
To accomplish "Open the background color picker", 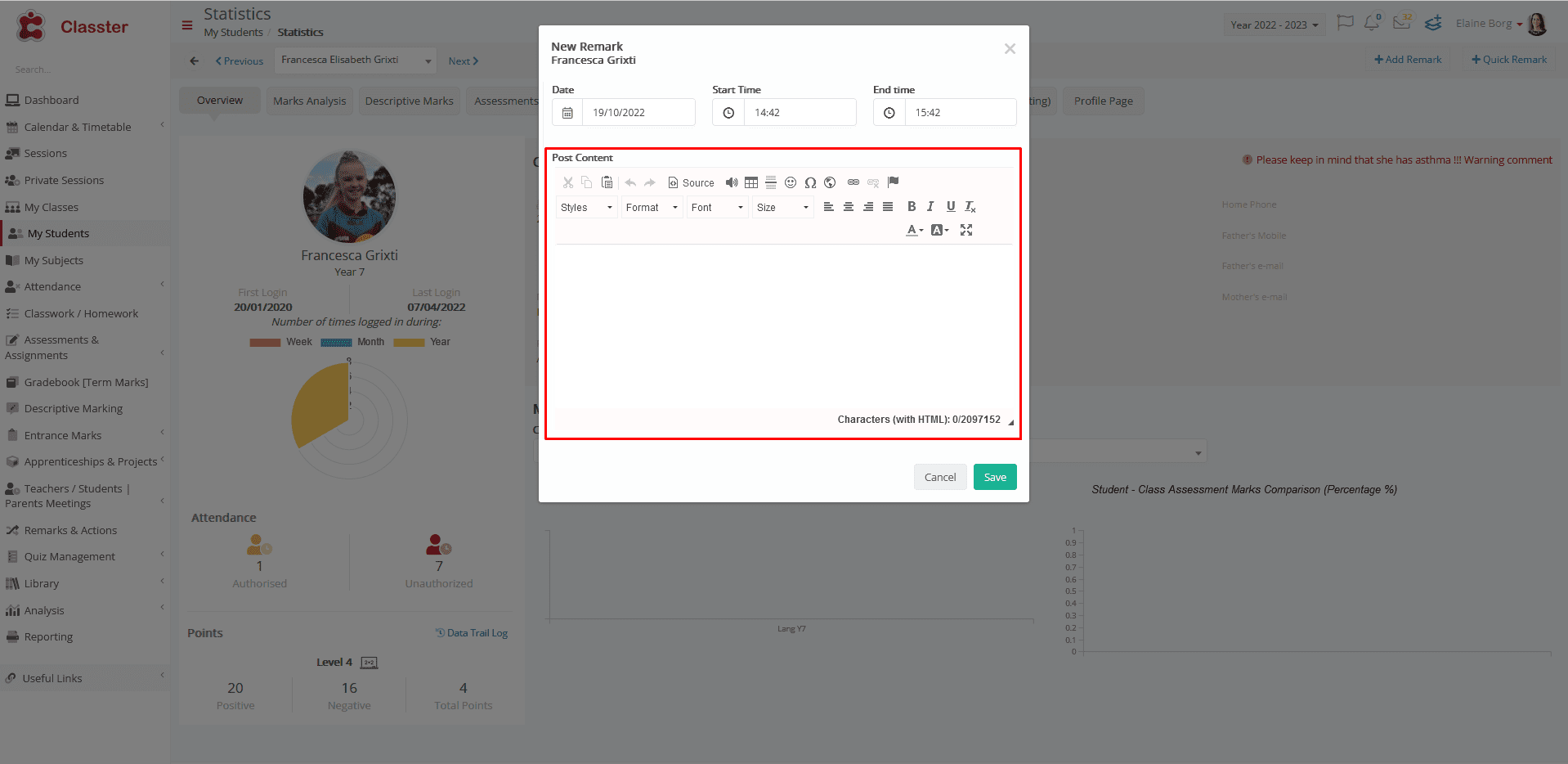I will pyautogui.click(x=940, y=231).
